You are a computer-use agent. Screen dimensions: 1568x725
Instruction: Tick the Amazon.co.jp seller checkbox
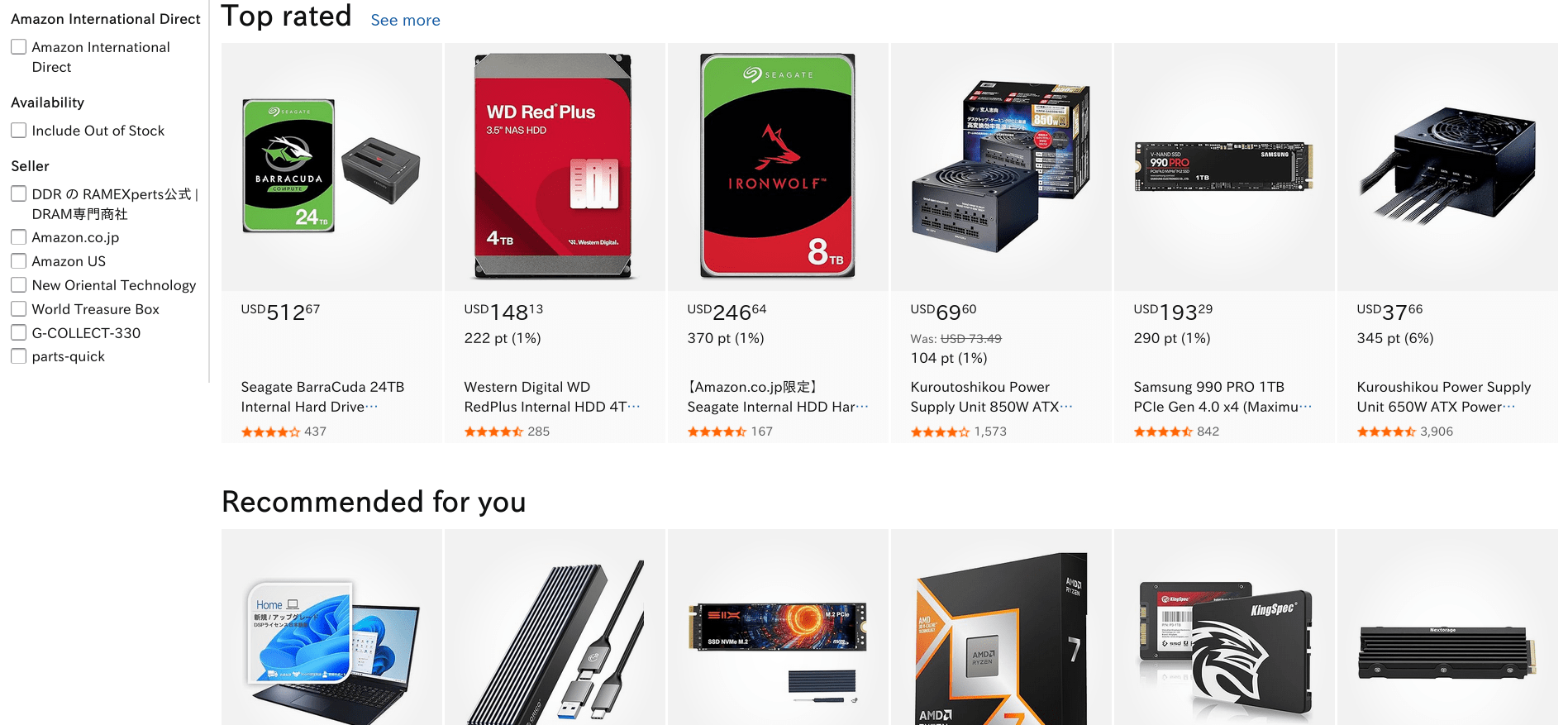click(18, 237)
